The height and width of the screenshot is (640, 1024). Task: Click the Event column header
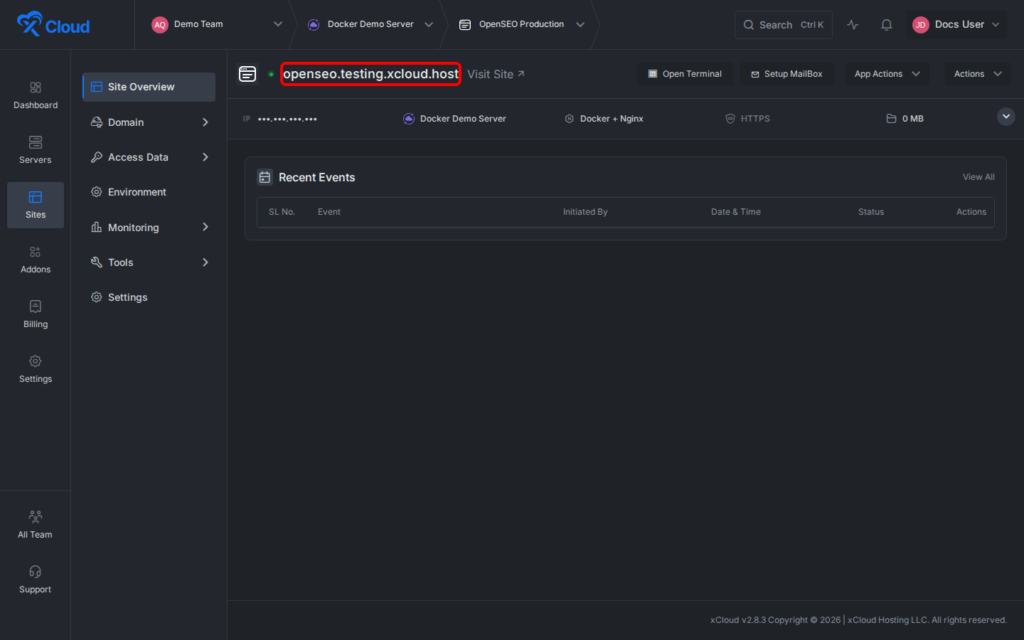[329, 212]
